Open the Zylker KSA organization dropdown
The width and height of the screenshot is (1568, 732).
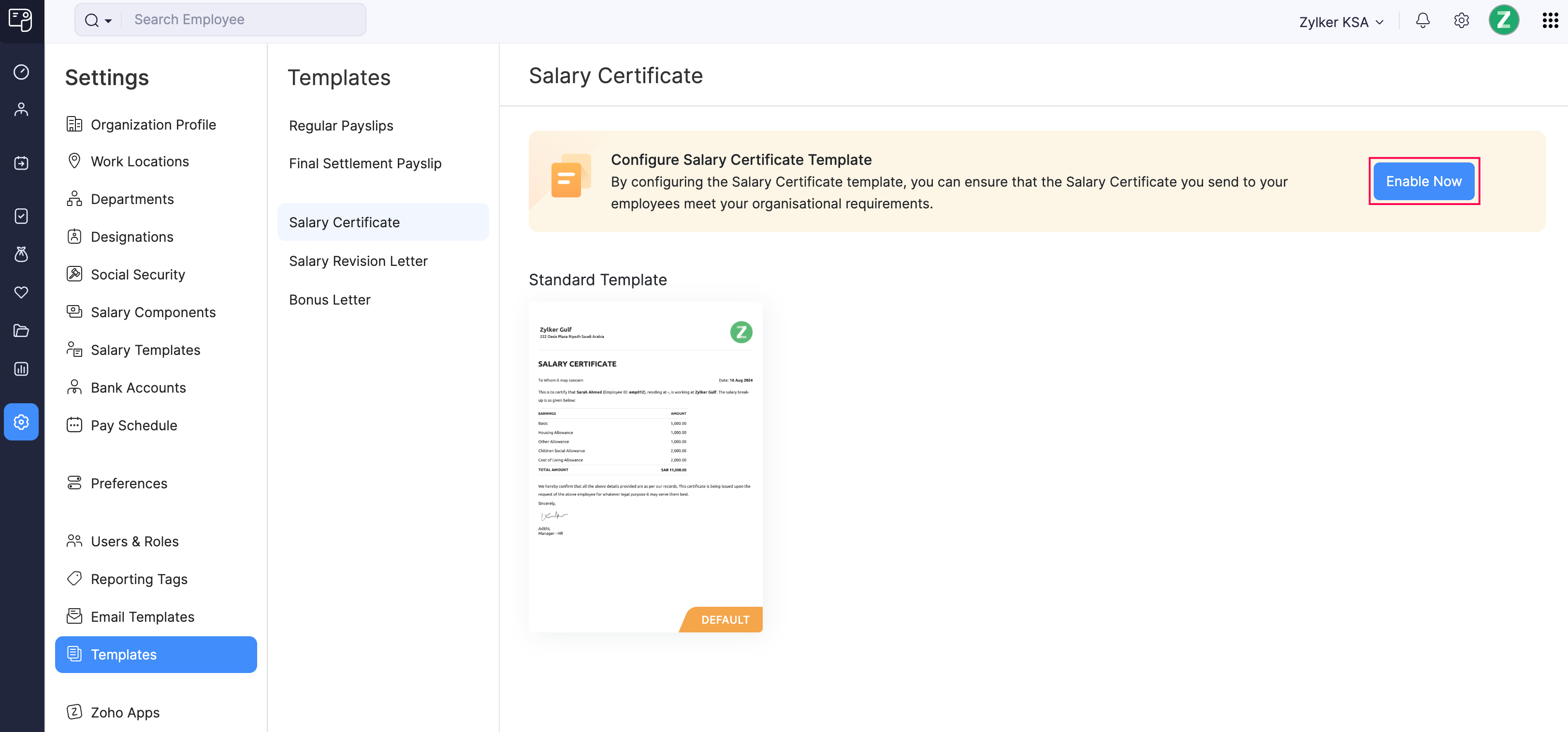pos(1341,21)
